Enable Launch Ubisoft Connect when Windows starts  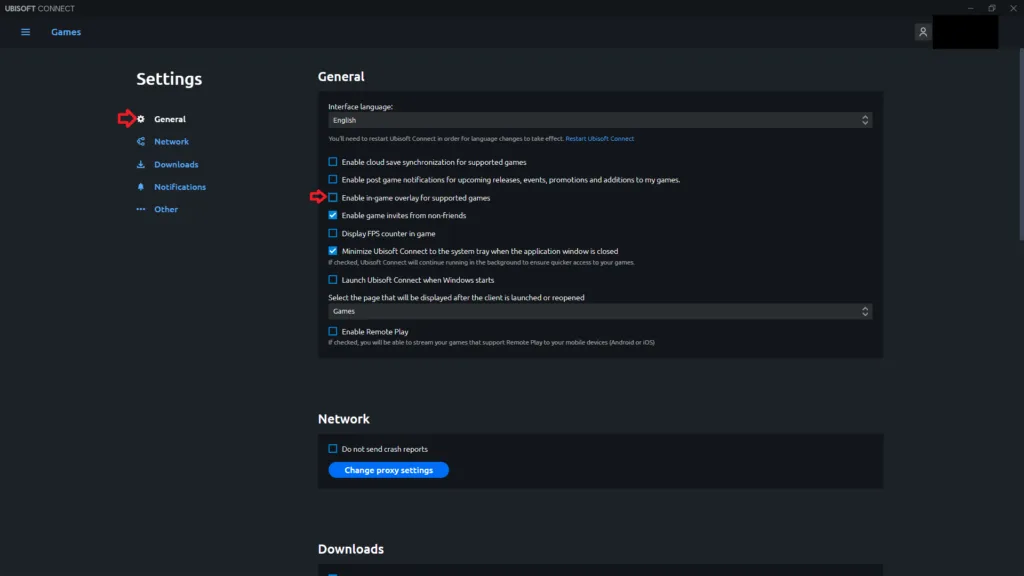coord(333,280)
